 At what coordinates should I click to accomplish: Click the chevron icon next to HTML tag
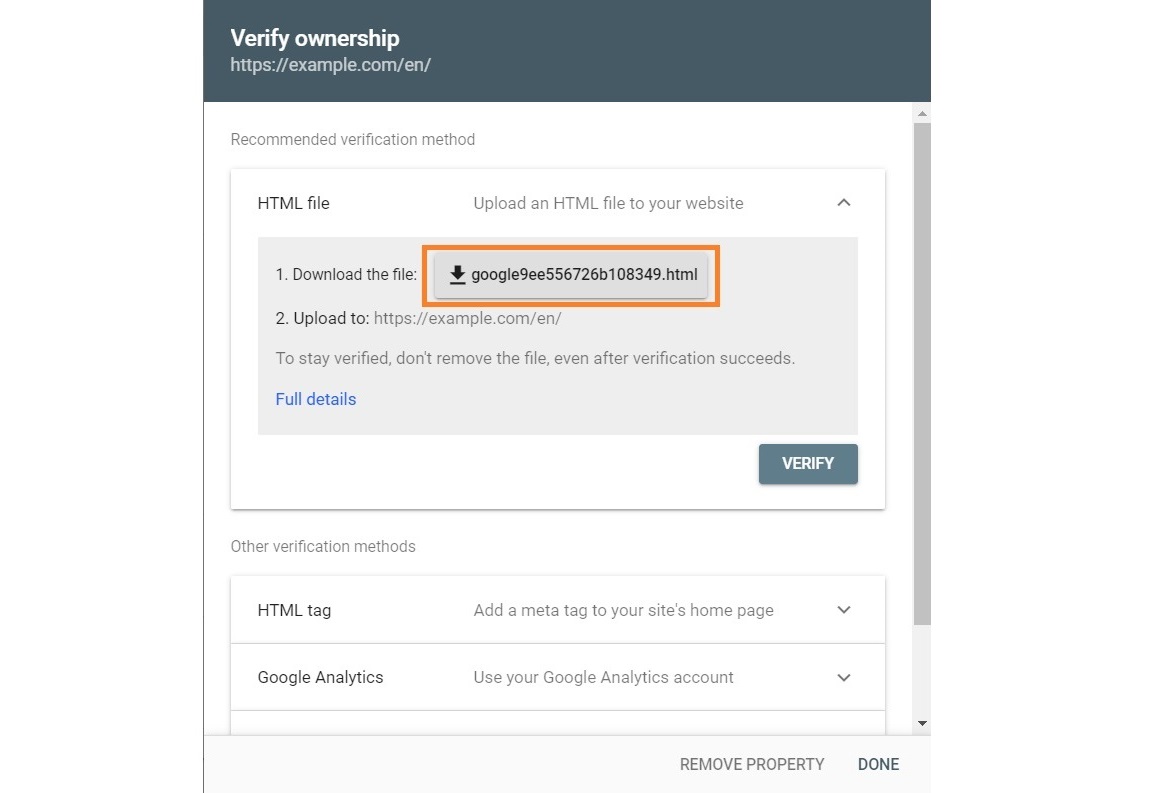pyautogui.click(x=844, y=609)
